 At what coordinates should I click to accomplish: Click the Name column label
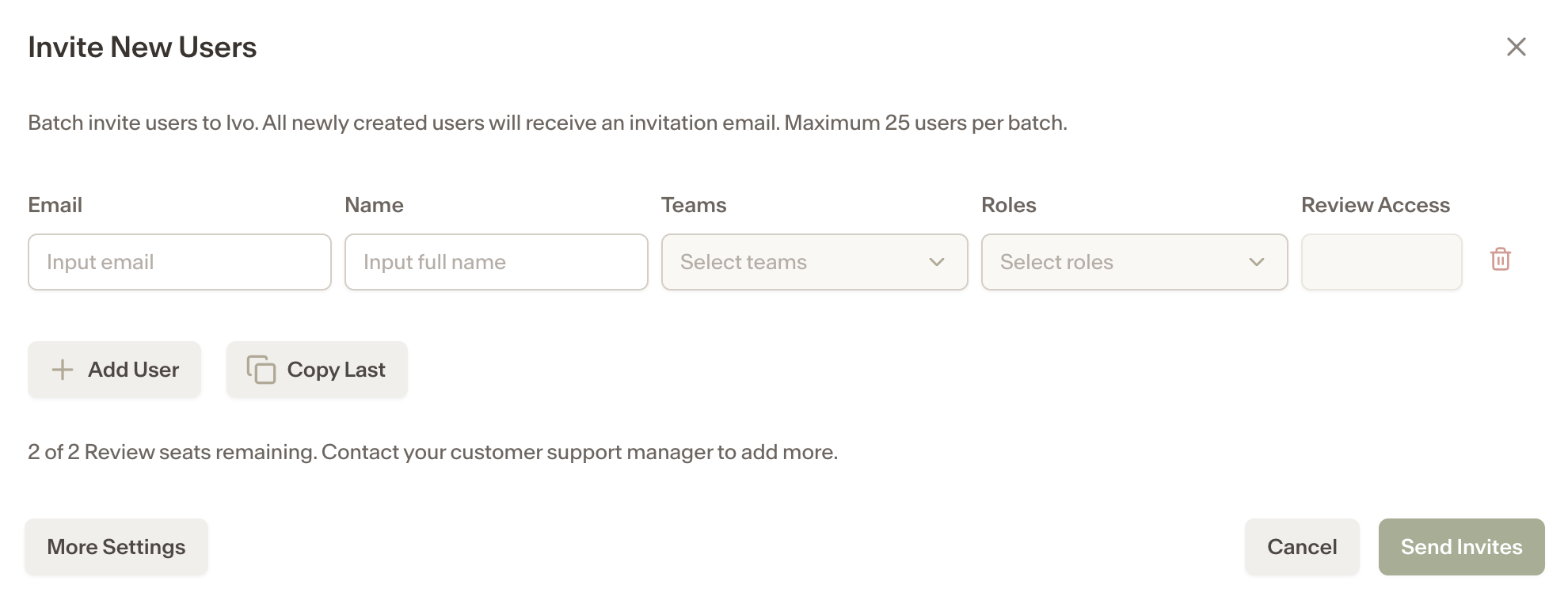tap(374, 205)
